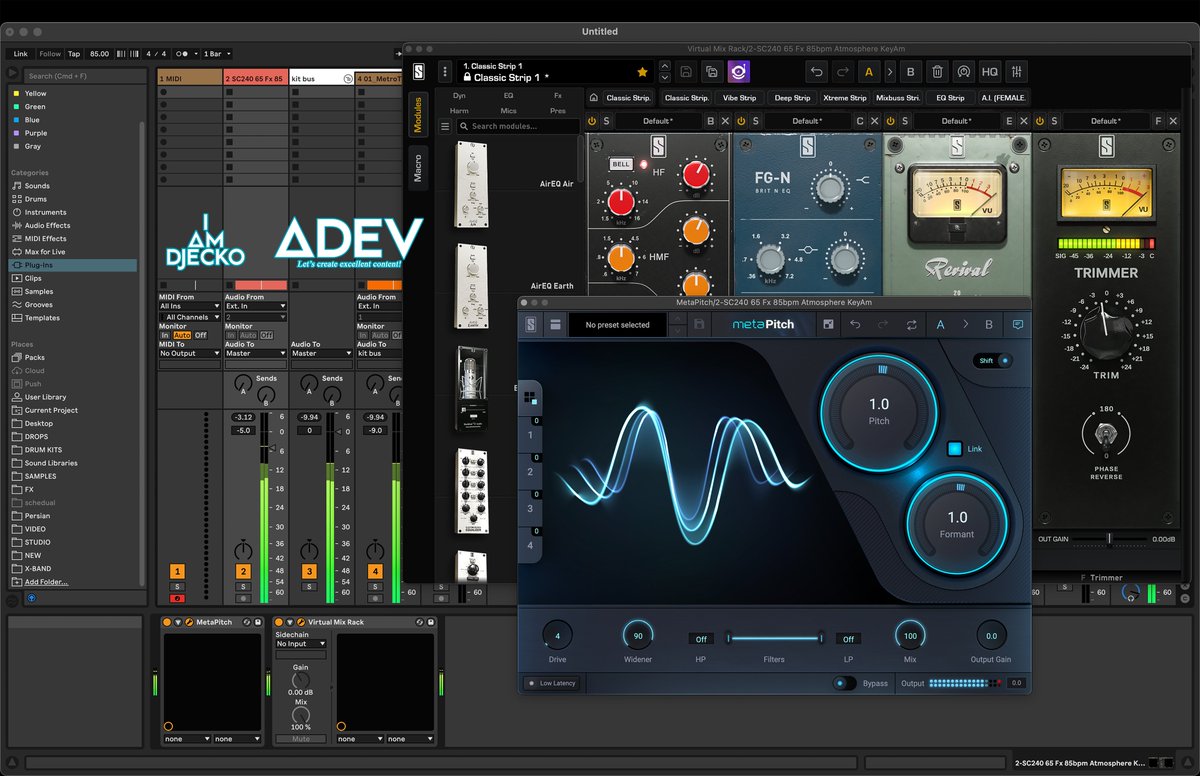
Task: Click Add Folder in Places
Action: tap(46, 582)
